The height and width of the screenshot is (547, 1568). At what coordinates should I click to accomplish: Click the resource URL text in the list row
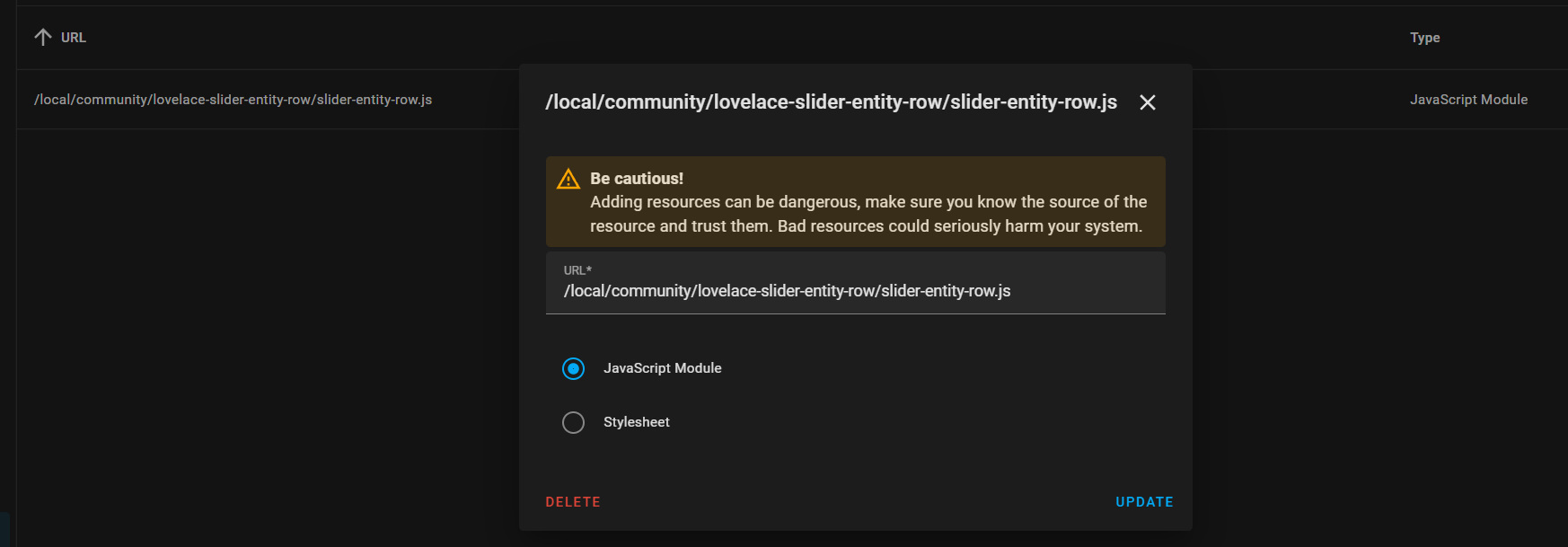[233, 100]
